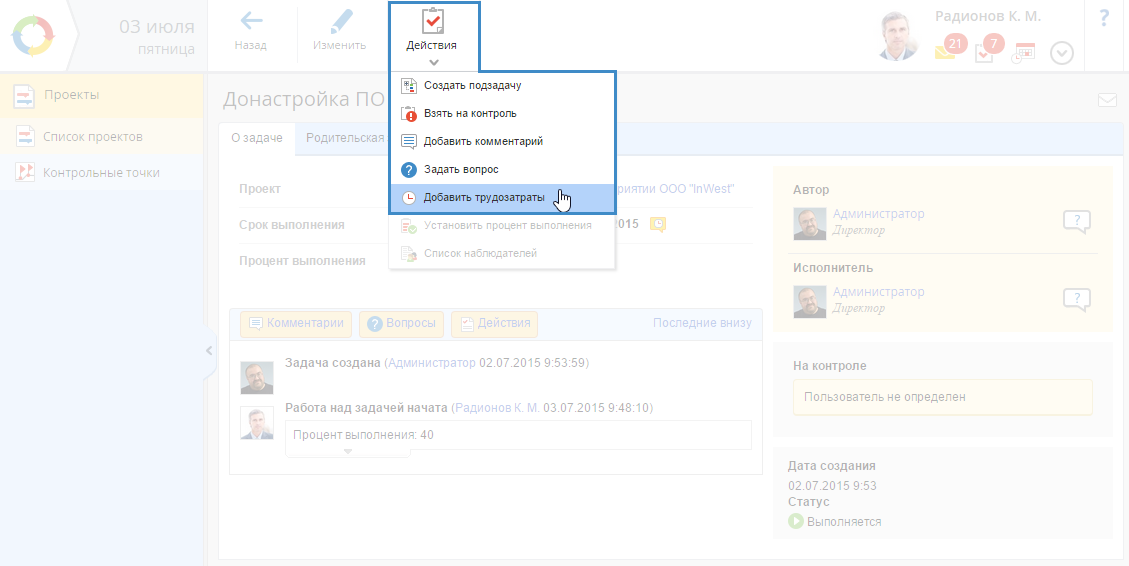The height and width of the screenshot is (566, 1129).
Task: Click Радионов К. М. profile photo
Action: pos(900,36)
